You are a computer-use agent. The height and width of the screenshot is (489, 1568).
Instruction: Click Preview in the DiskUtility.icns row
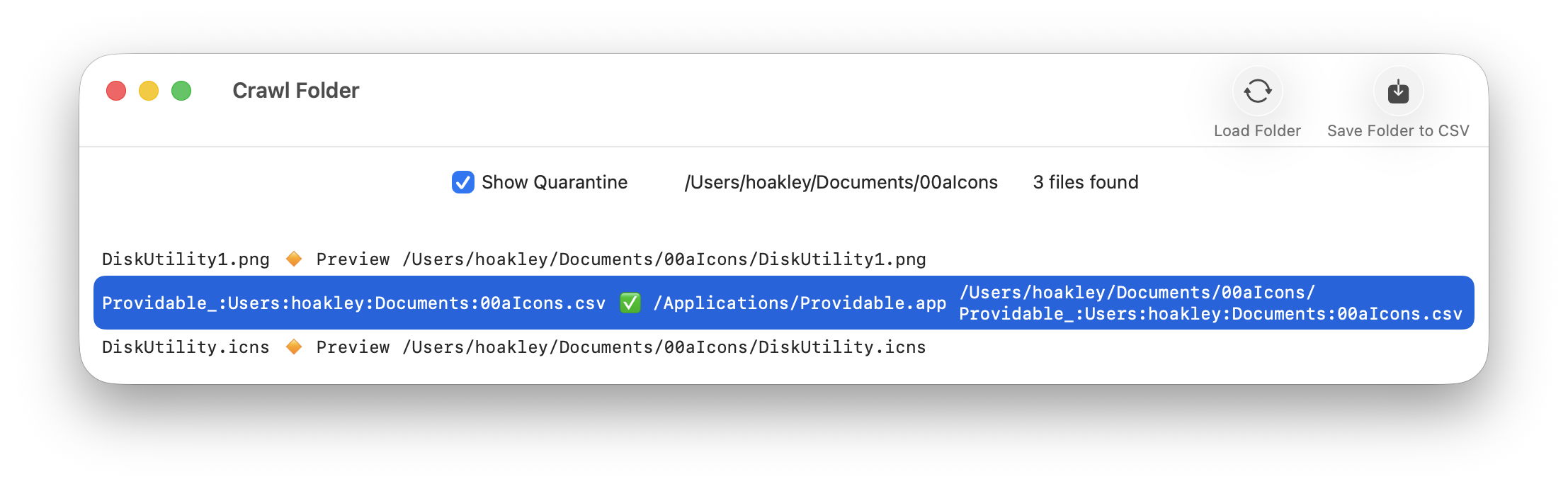pyautogui.click(x=353, y=347)
